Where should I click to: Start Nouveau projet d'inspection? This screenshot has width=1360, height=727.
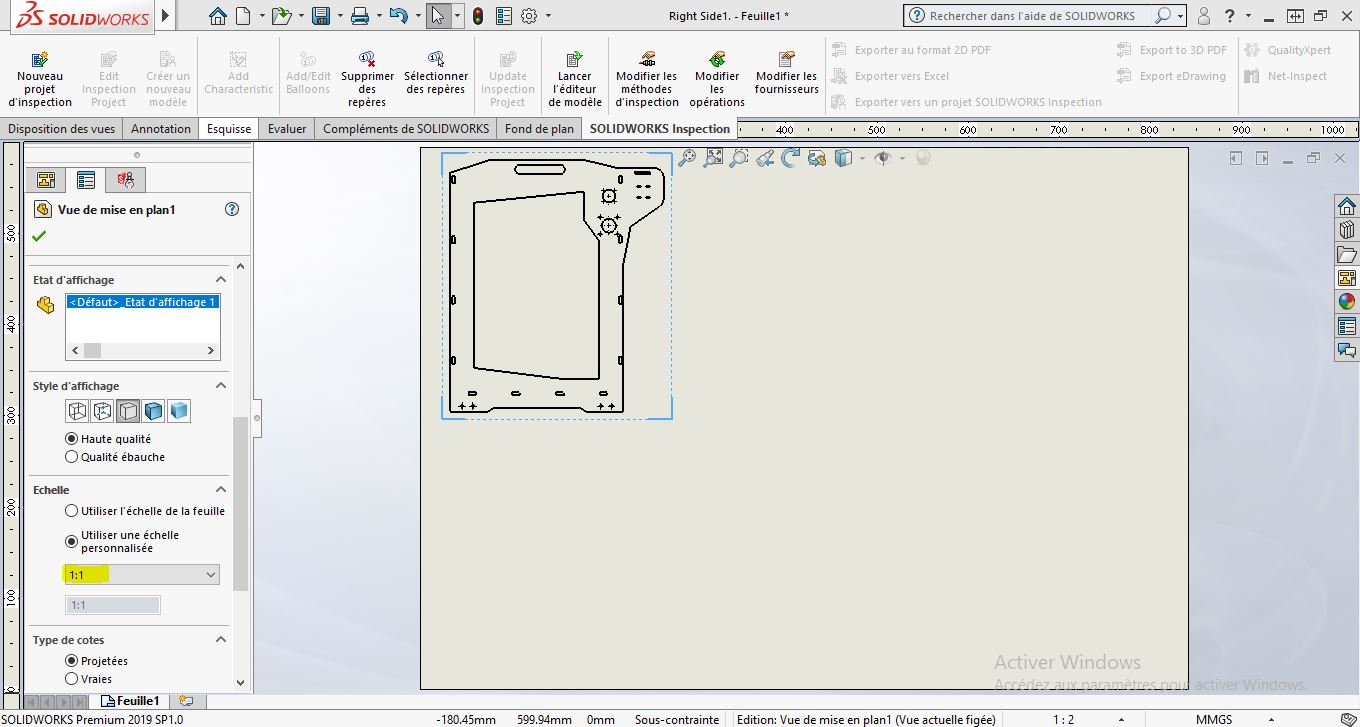coord(40,79)
